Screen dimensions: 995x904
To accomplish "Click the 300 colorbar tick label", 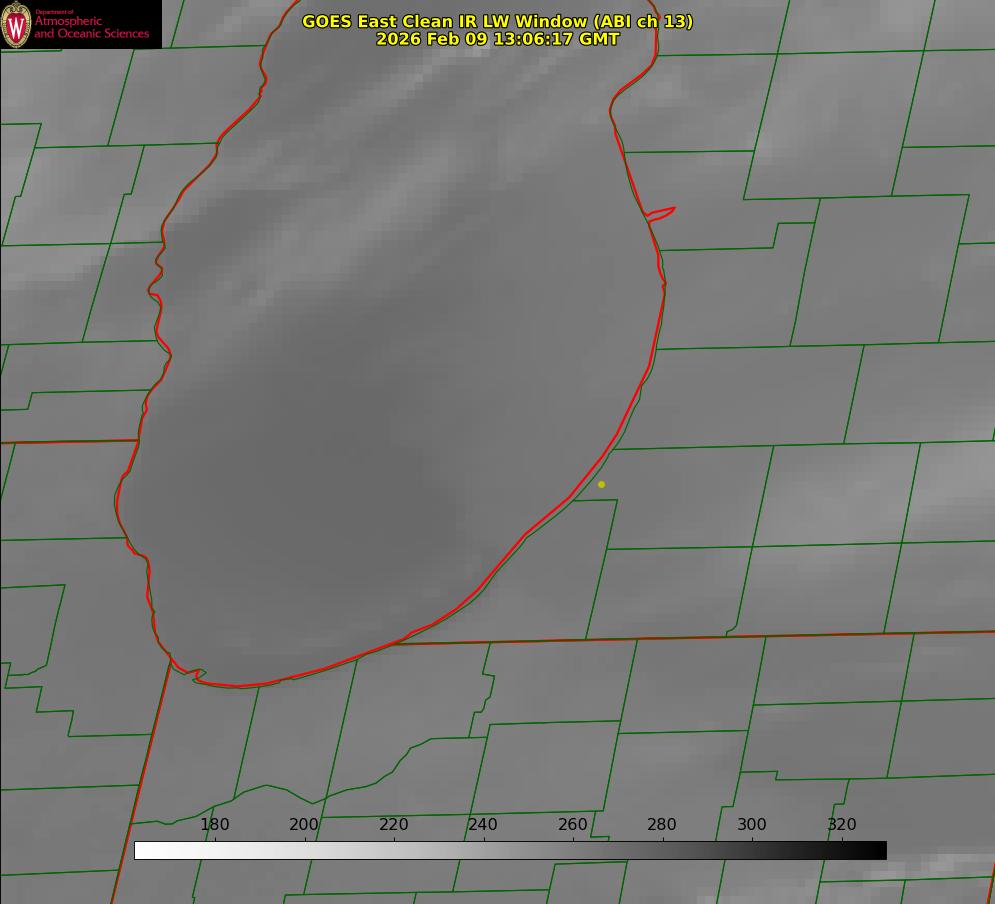I will coord(752,824).
